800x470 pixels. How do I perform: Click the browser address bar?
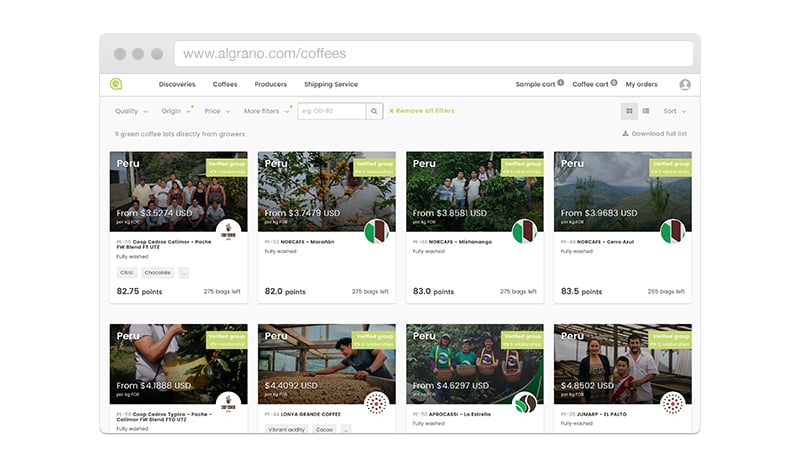(x=434, y=54)
